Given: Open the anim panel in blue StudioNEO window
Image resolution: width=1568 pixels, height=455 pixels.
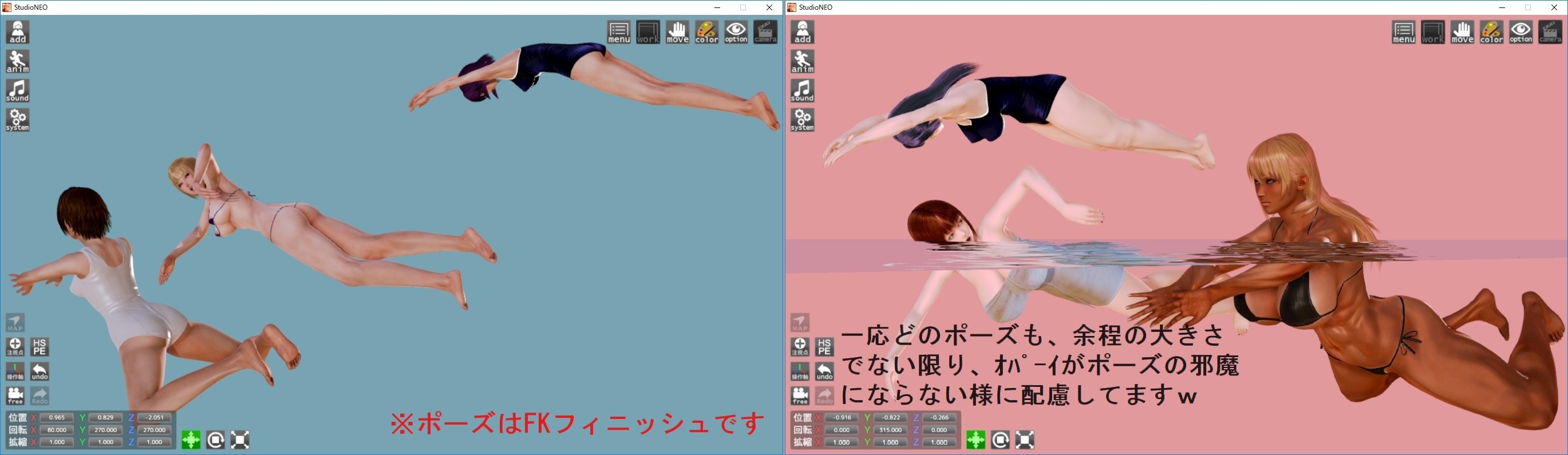Looking at the screenshot, I should (18, 61).
